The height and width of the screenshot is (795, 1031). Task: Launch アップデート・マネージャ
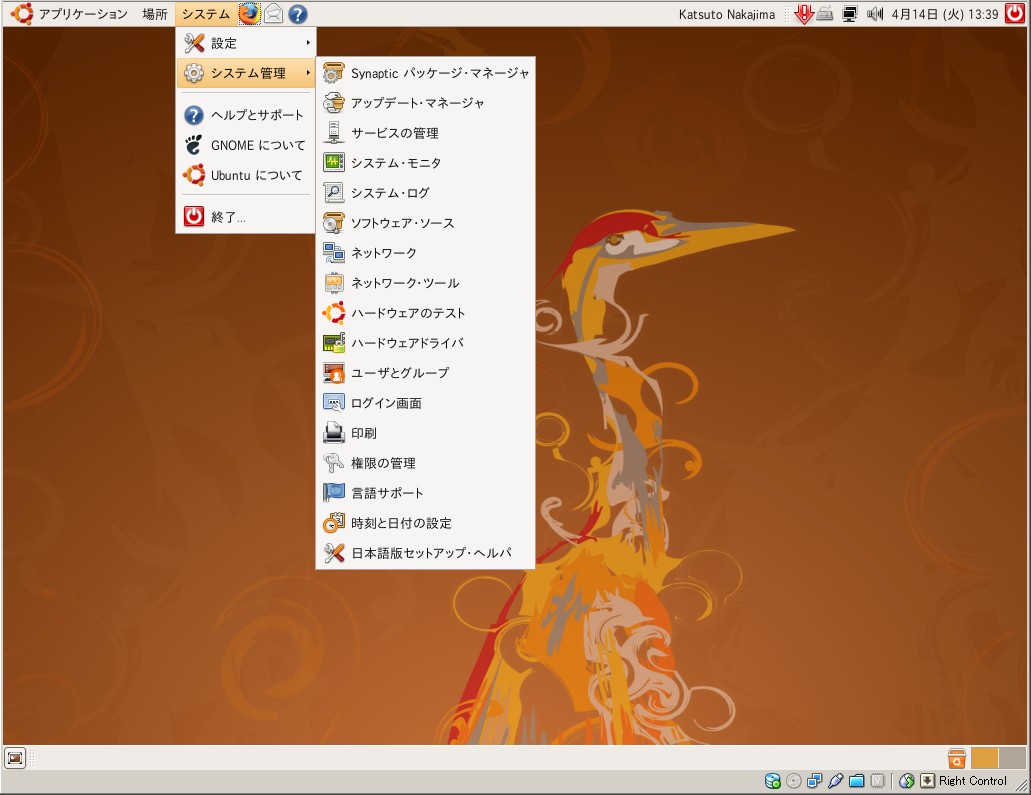click(x=425, y=103)
